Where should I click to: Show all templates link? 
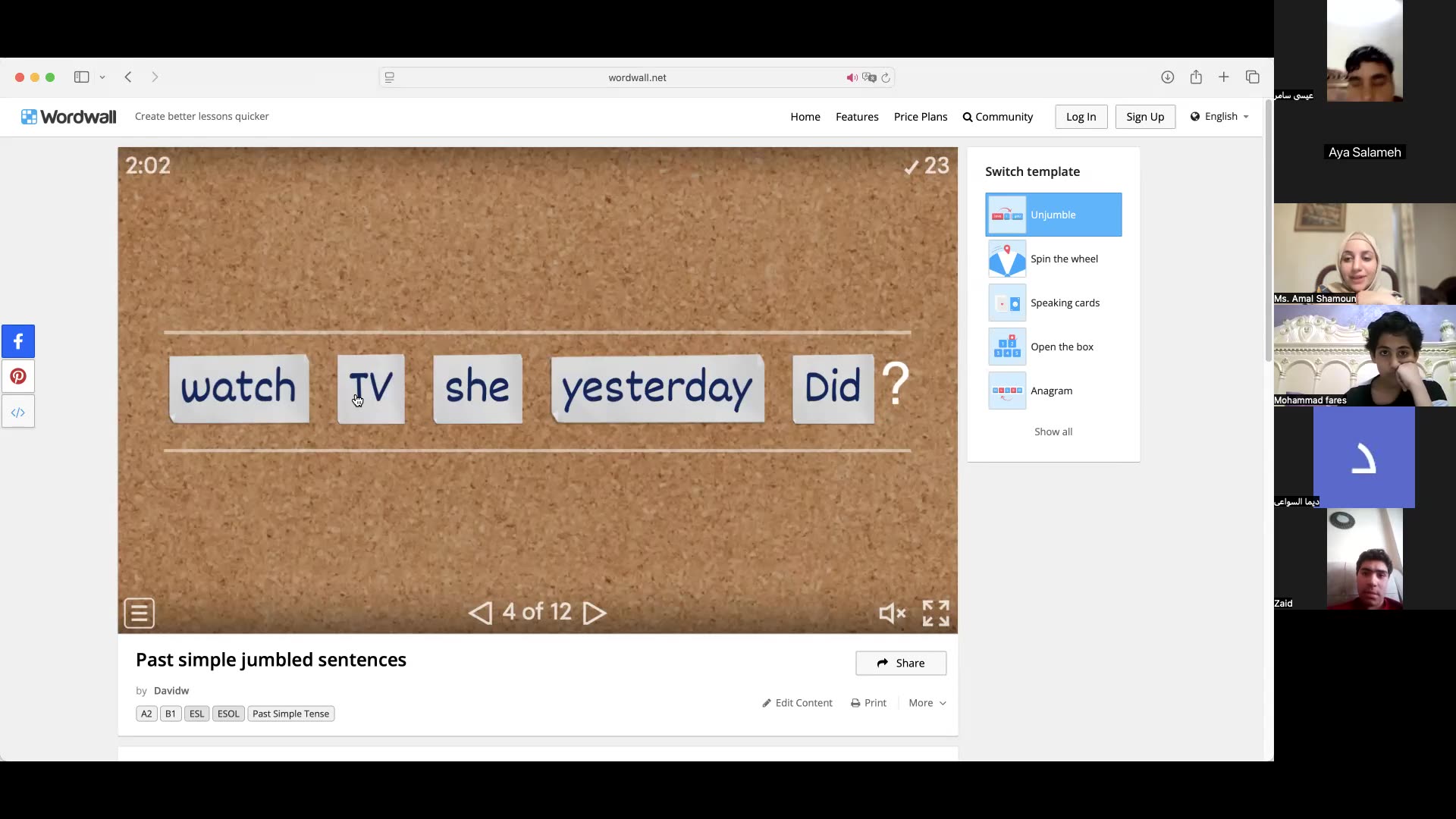point(1053,431)
